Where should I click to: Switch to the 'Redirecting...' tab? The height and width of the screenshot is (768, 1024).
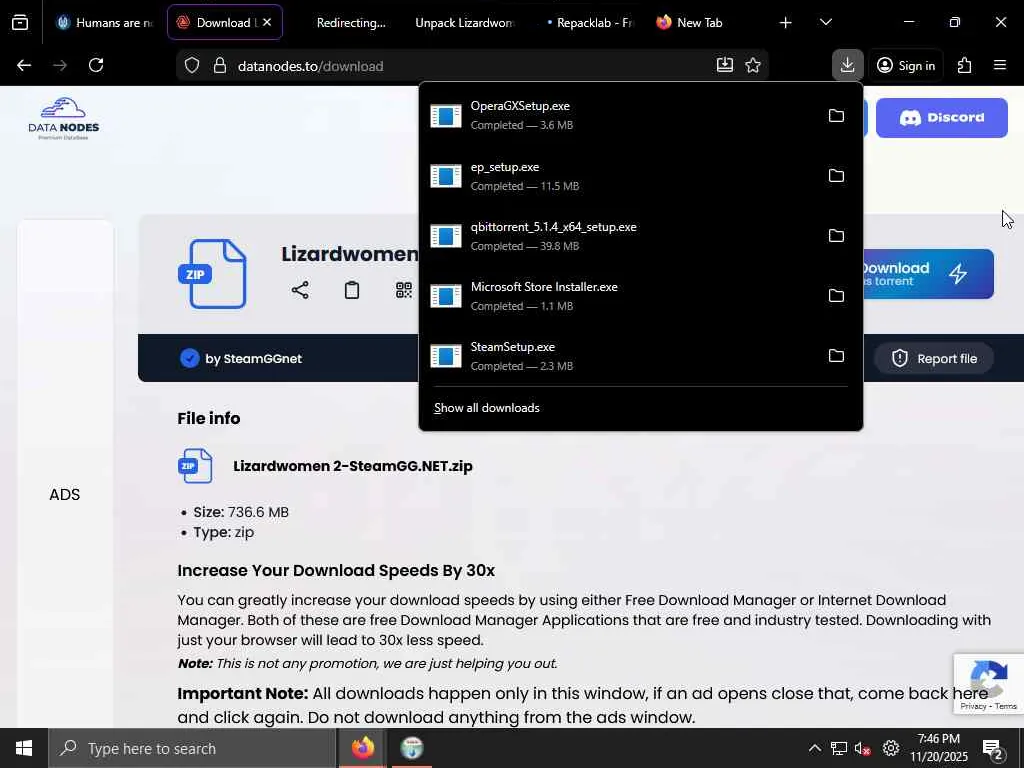tap(351, 22)
